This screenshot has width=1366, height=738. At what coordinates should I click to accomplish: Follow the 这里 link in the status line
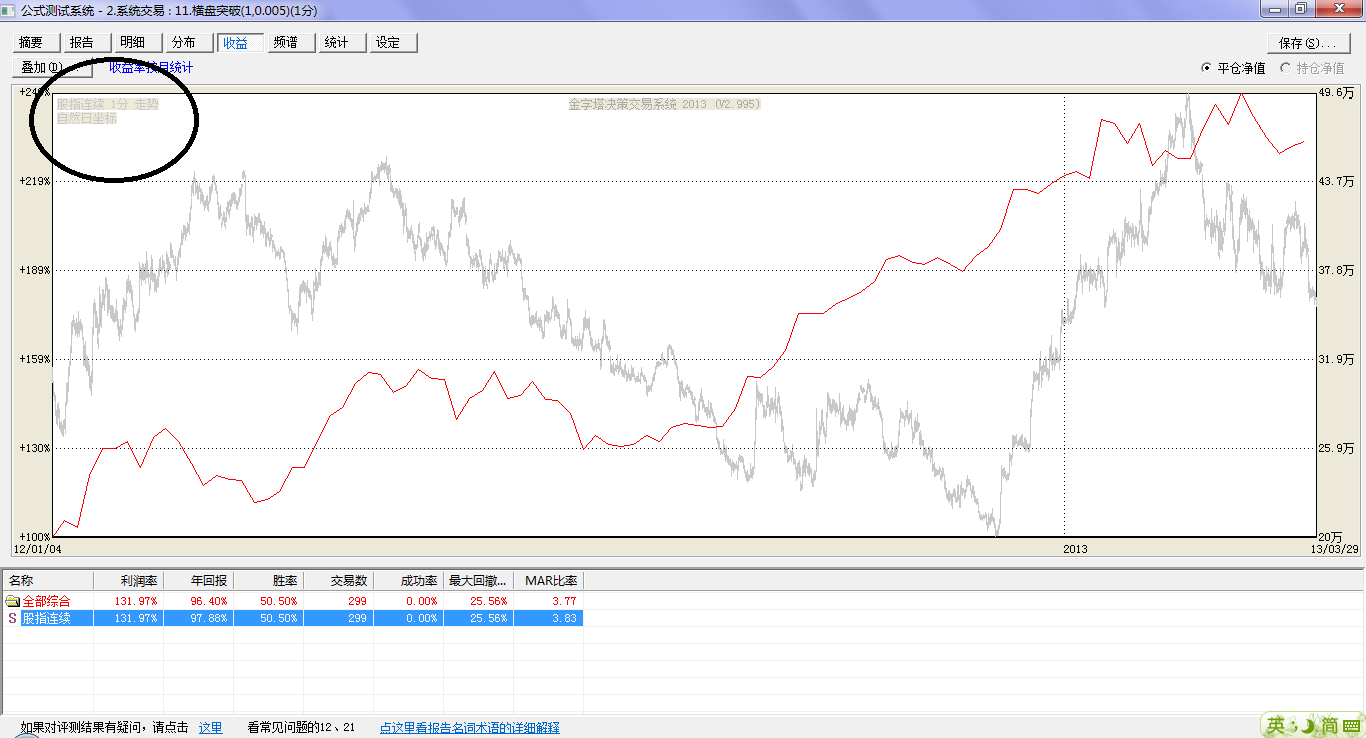(210, 728)
